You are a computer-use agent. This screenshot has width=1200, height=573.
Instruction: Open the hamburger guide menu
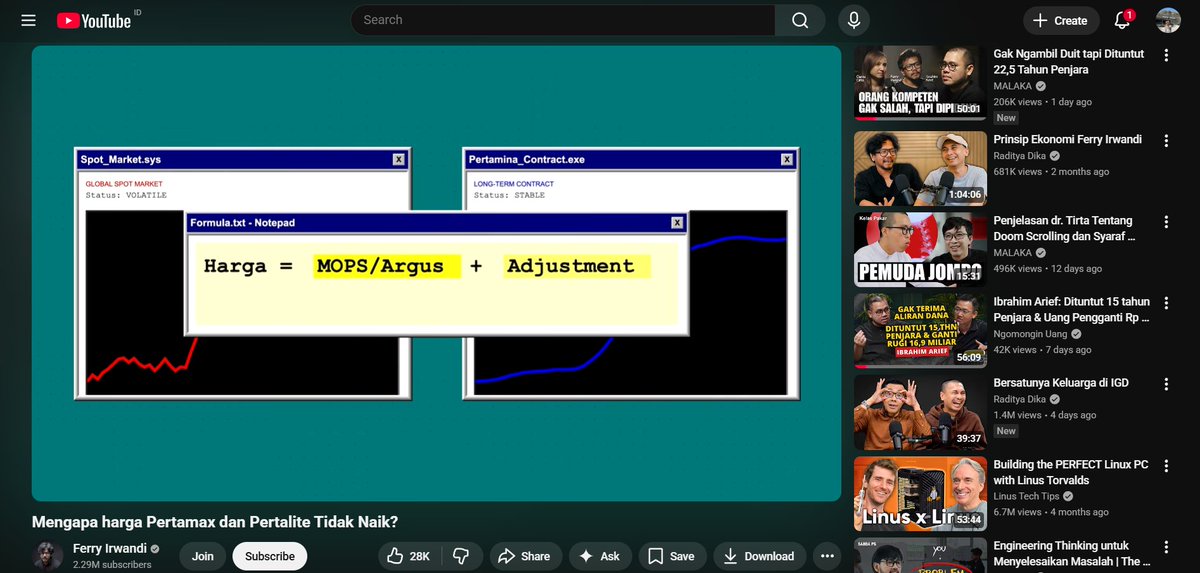coord(28,20)
